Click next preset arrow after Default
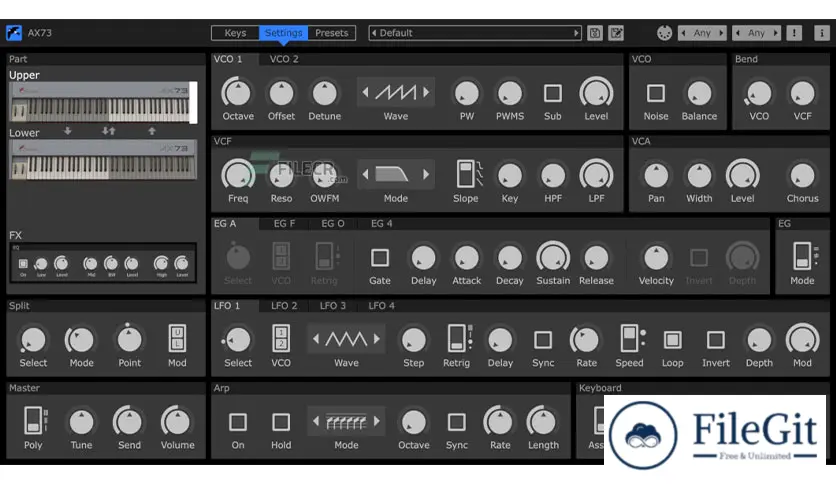Viewport: 836px width, 484px height. 576,33
